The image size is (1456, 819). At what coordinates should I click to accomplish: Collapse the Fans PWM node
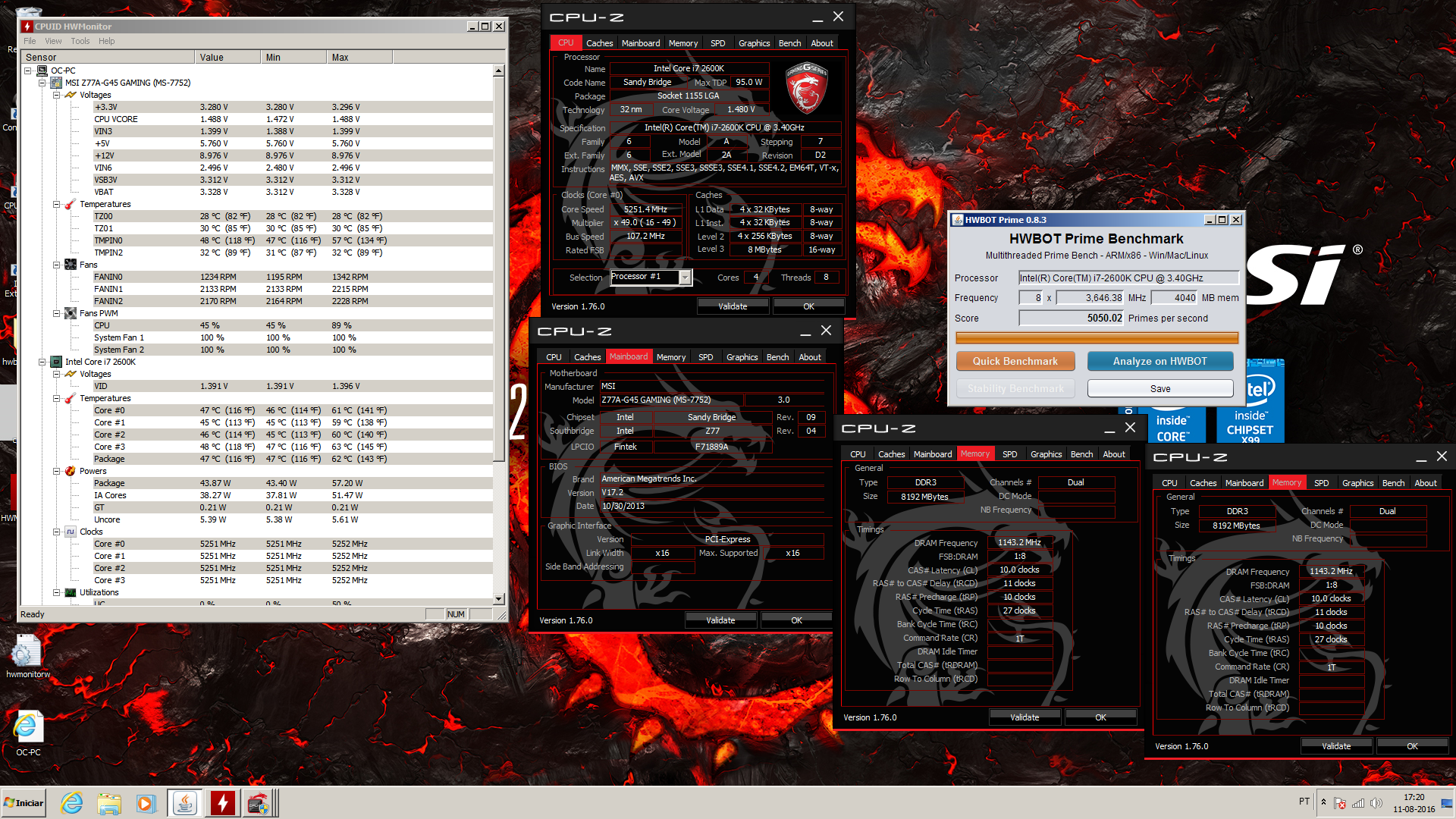coord(56,313)
